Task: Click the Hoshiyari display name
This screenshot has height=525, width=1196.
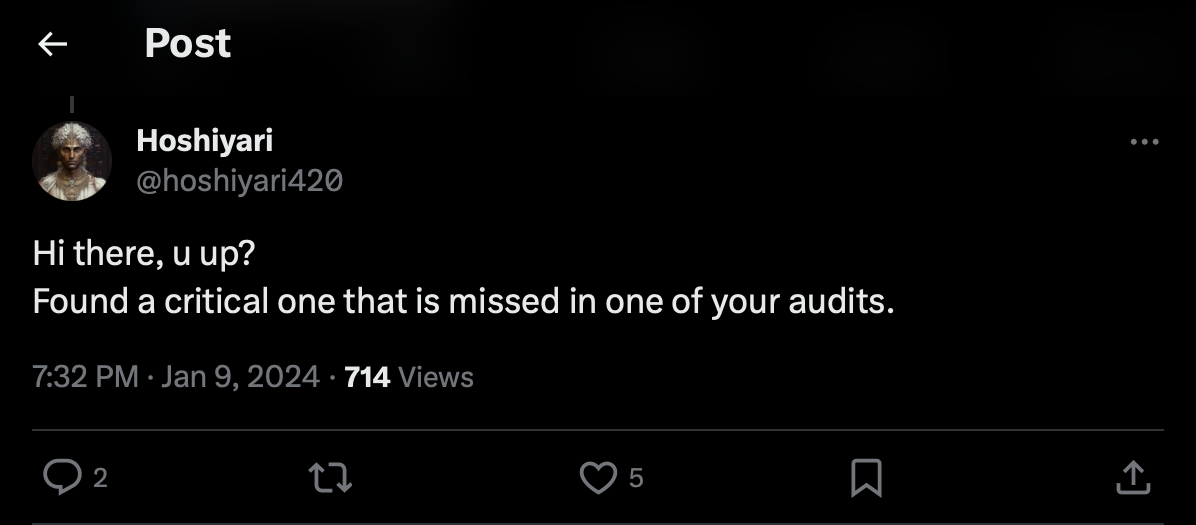Action: pyautogui.click(x=204, y=142)
